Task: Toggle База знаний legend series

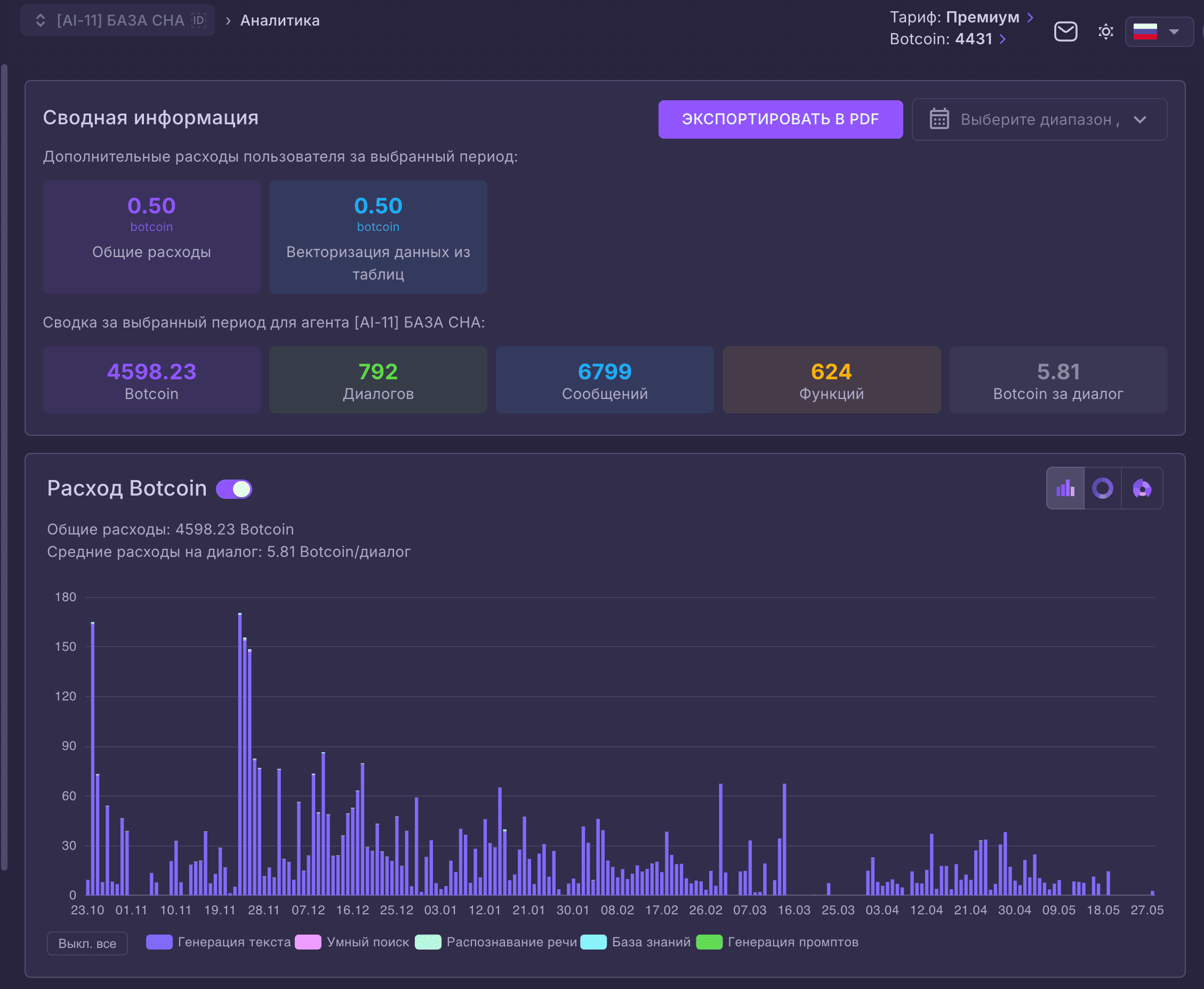Action: click(636, 942)
